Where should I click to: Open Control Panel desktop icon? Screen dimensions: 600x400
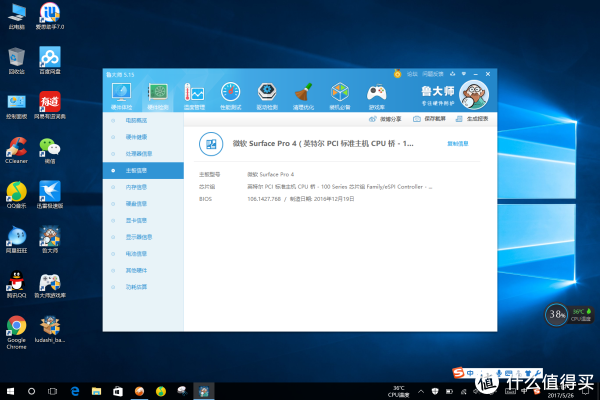click(16, 106)
